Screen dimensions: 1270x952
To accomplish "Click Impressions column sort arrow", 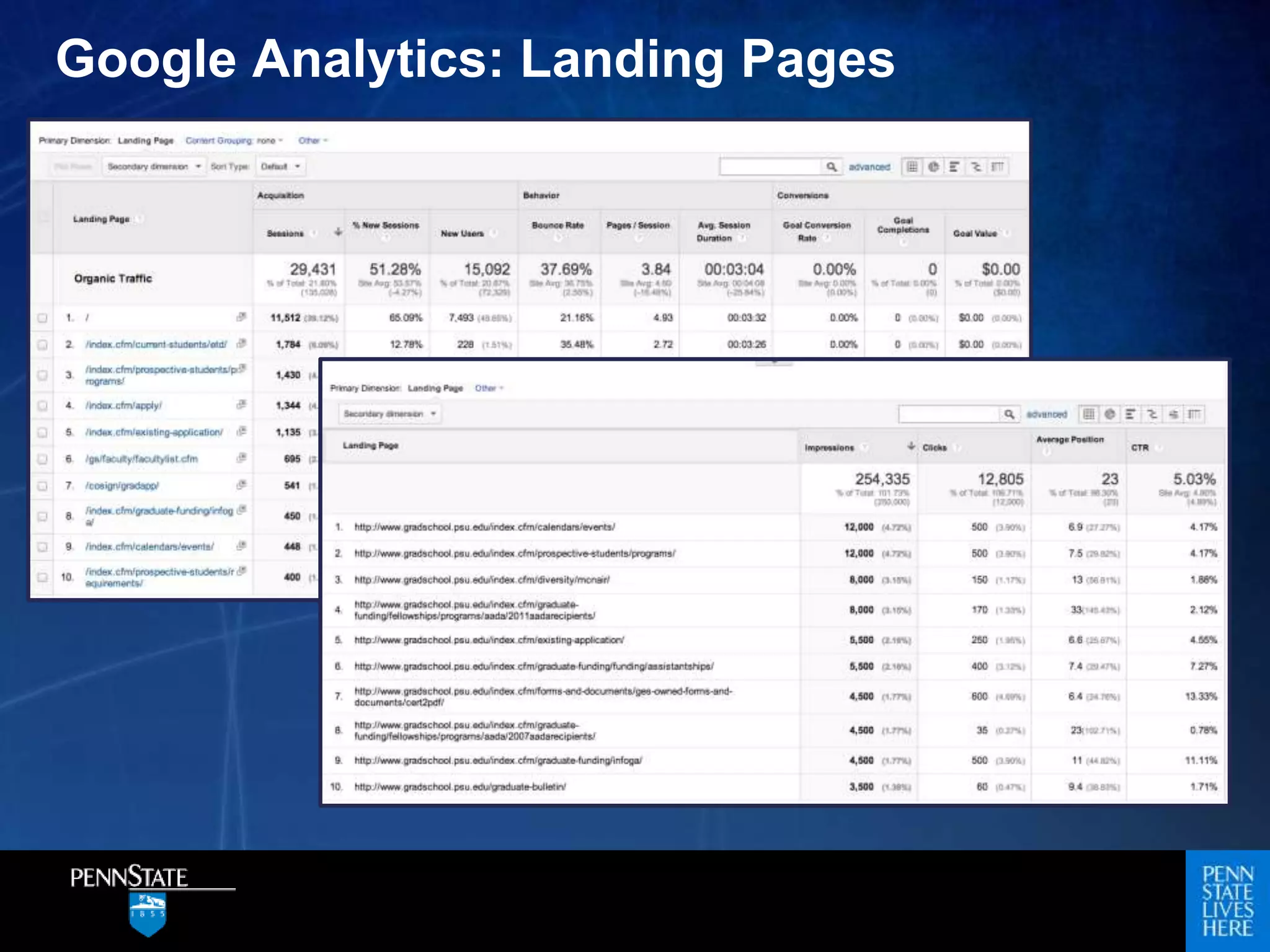I will click(x=910, y=446).
